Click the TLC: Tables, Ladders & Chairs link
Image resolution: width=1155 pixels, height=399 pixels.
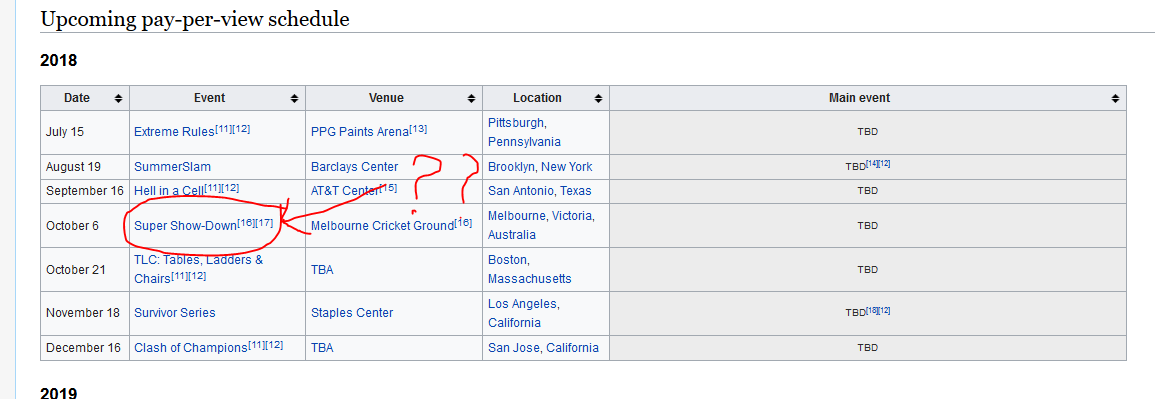pyautogui.click(x=198, y=269)
